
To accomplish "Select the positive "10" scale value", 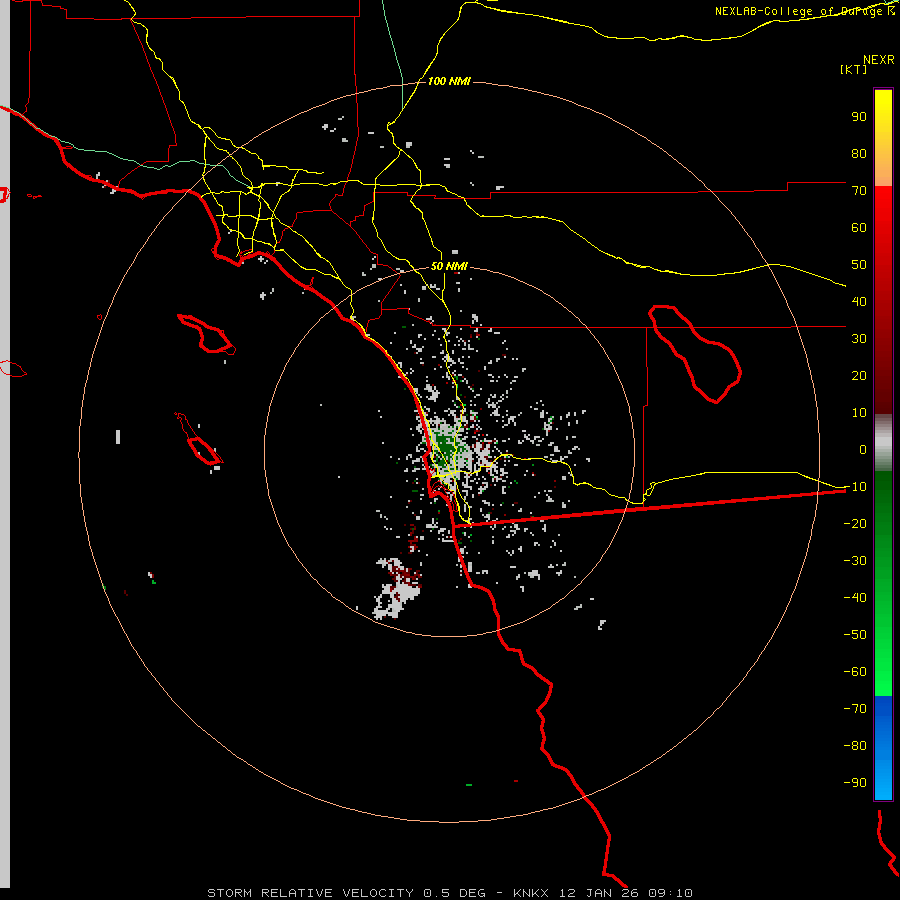I will click(859, 413).
